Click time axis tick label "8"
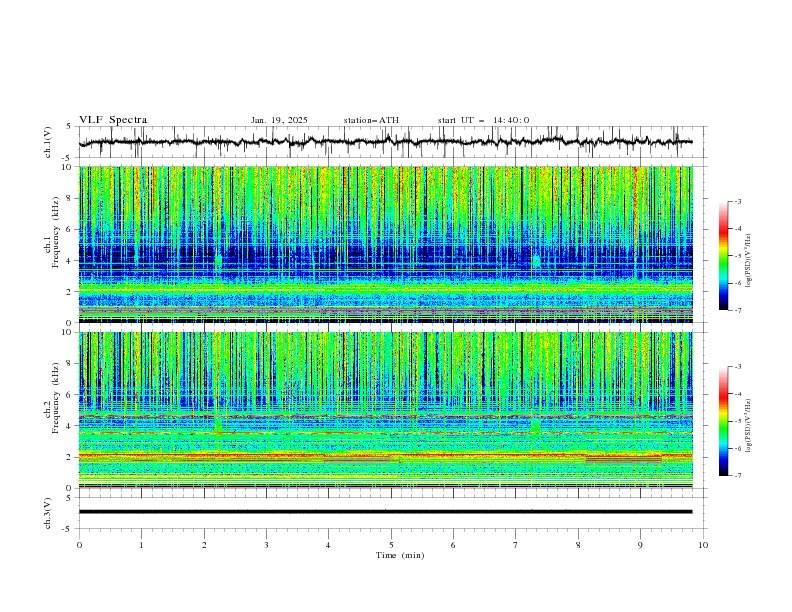Image resolution: width=792 pixels, height=612 pixels. (x=578, y=545)
